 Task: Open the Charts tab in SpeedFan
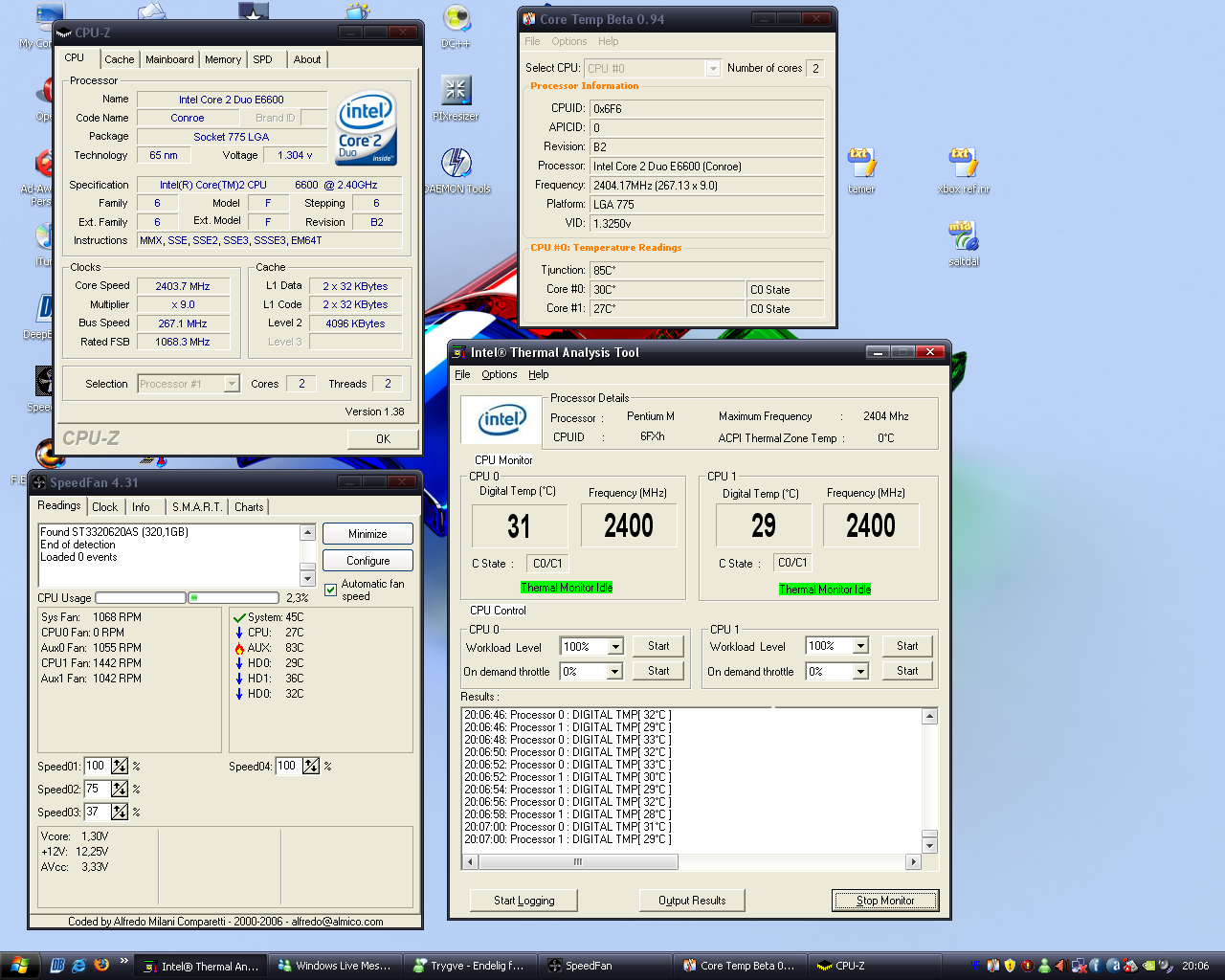pos(249,507)
